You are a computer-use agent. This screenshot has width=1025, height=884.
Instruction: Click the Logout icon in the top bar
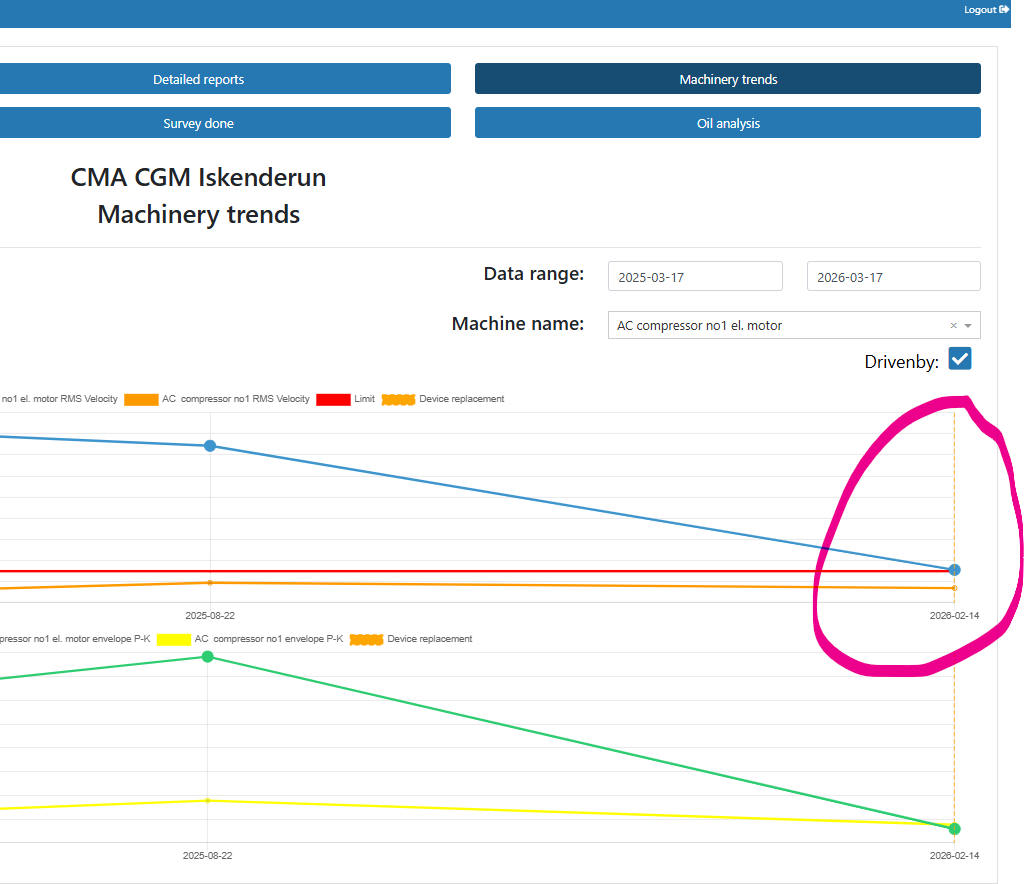[1004, 10]
